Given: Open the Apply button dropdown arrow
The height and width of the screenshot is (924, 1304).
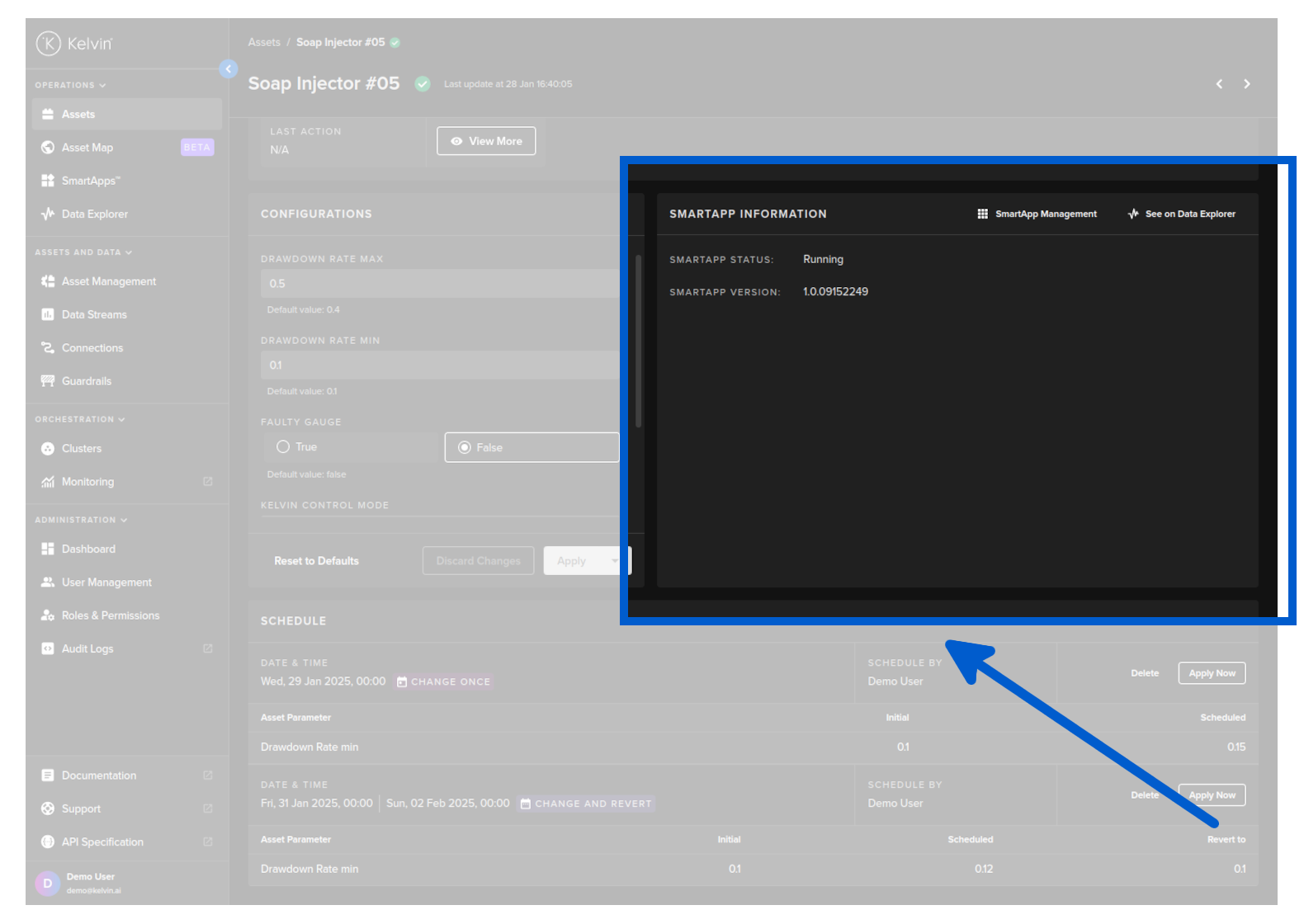Looking at the screenshot, I should [615, 561].
